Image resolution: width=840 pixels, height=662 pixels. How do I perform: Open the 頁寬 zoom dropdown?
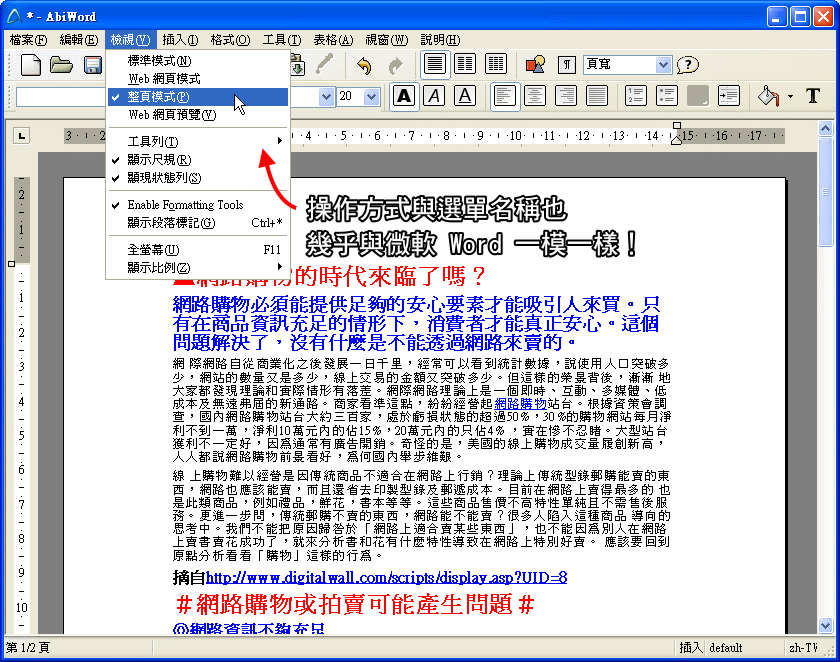(663, 65)
